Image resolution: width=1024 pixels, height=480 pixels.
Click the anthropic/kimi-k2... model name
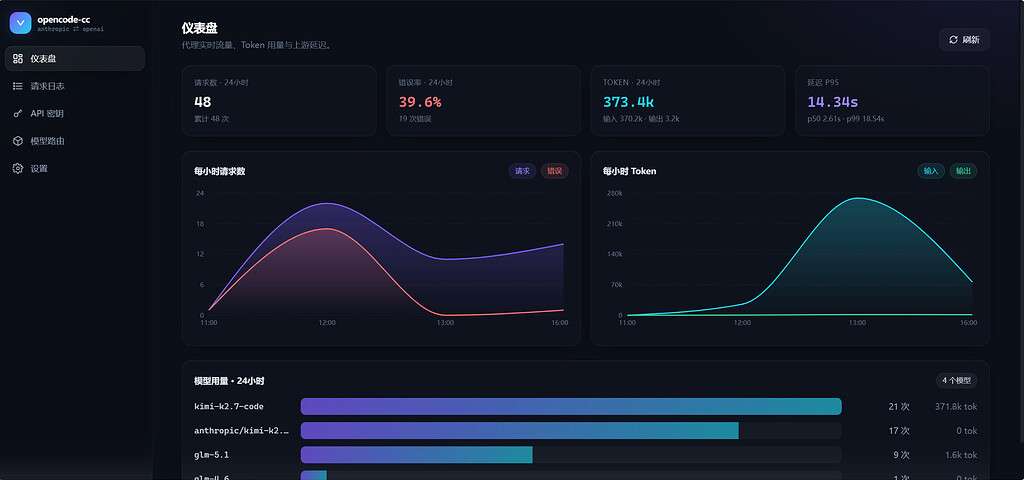click(x=242, y=431)
